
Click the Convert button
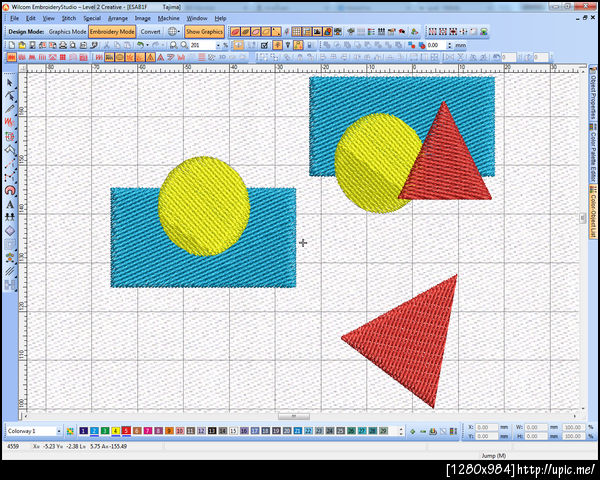(x=150, y=31)
